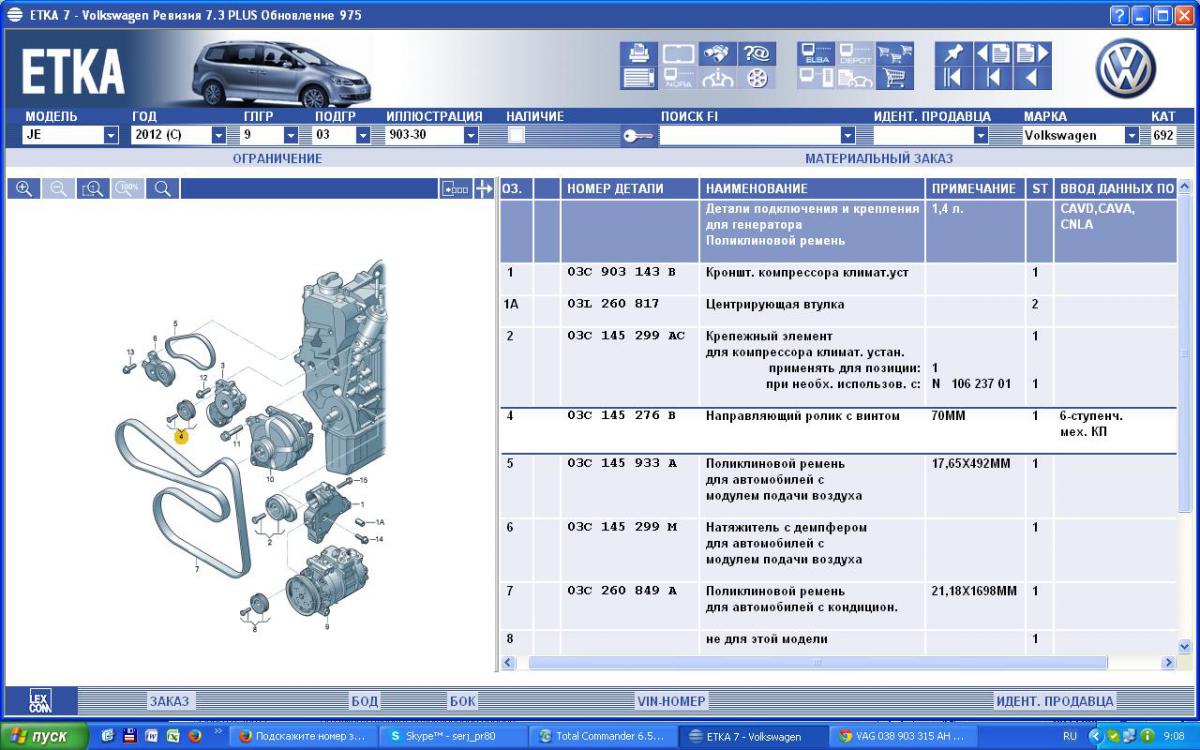1200x750 pixels.
Task: Open the single shopping cart order icon
Action: (894, 78)
